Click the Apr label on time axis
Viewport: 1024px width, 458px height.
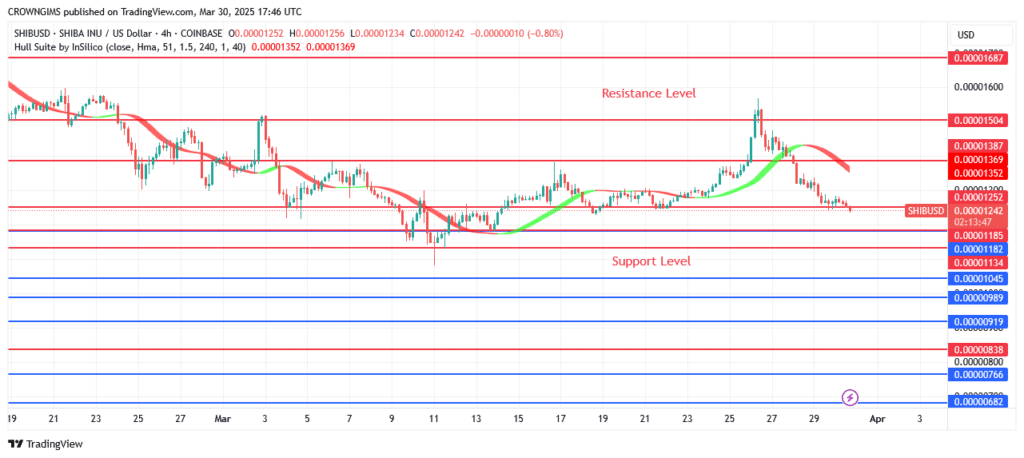point(878,418)
